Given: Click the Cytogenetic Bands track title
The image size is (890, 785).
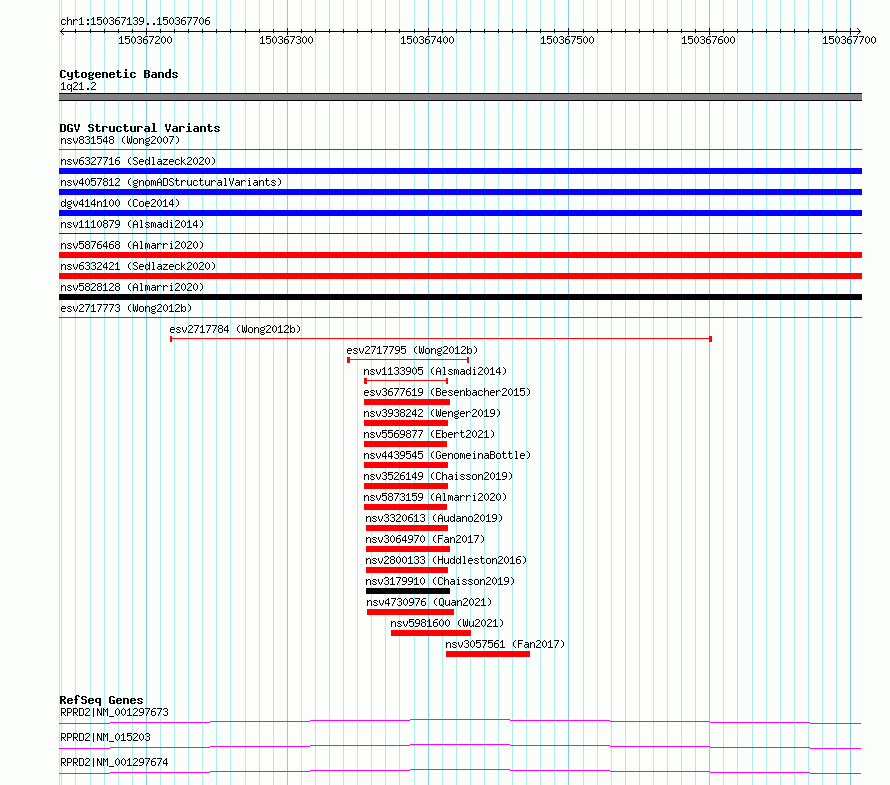Looking at the screenshot, I should [119, 74].
